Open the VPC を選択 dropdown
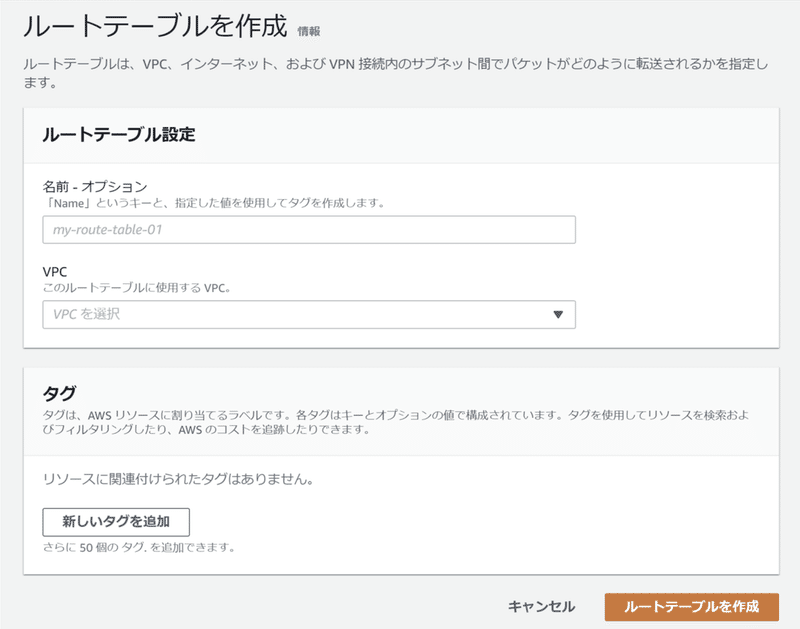800x629 pixels. coord(309,314)
